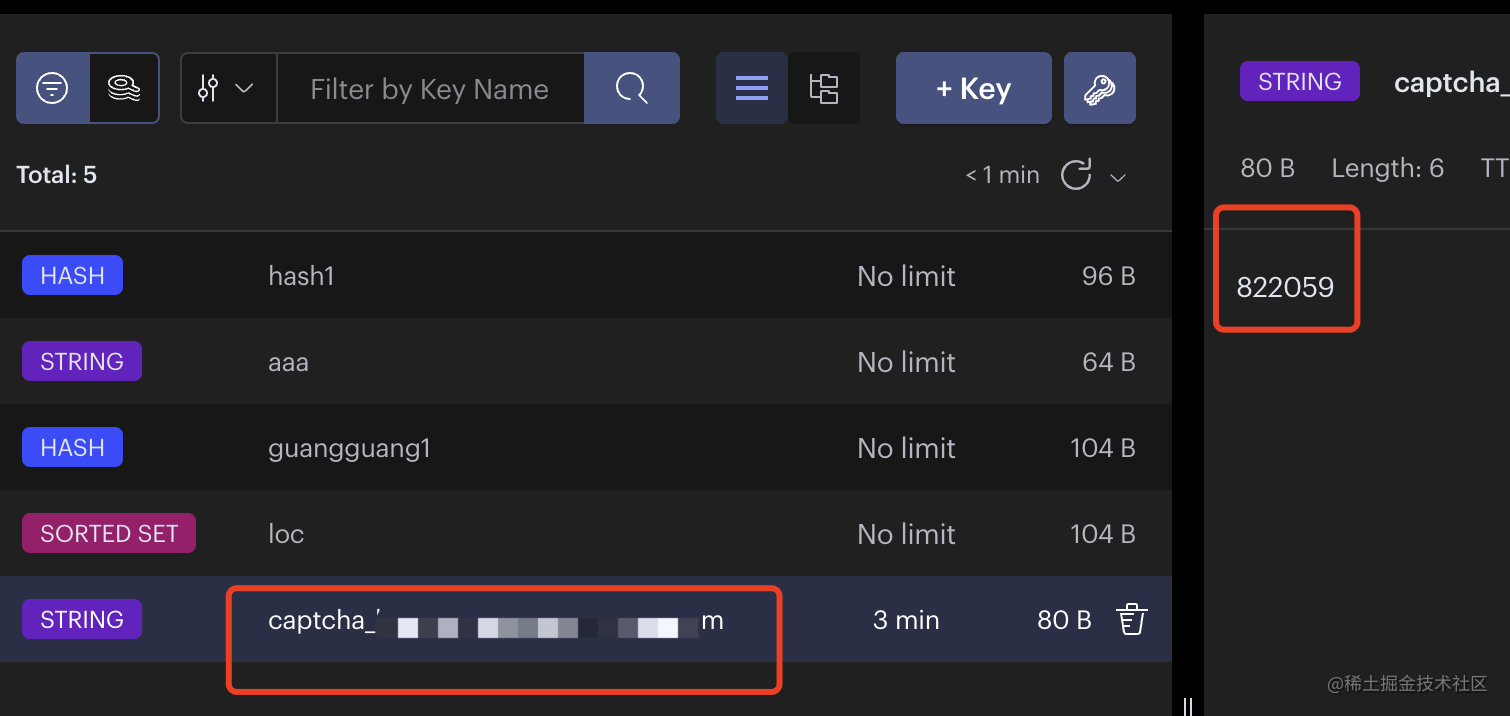This screenshot has height=716, width=1510.
Task: Delete the captcha key with trash icon
Action: point(1131,620)
